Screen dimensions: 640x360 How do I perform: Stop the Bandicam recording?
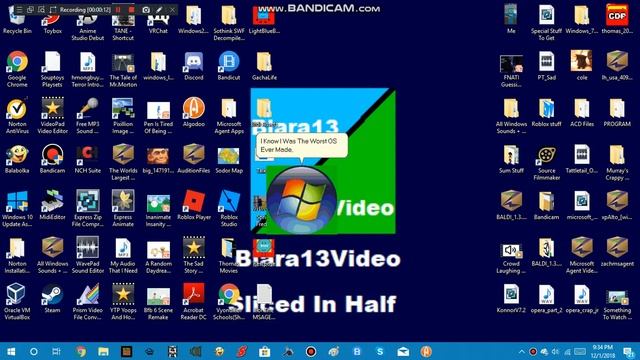point(131,9)
